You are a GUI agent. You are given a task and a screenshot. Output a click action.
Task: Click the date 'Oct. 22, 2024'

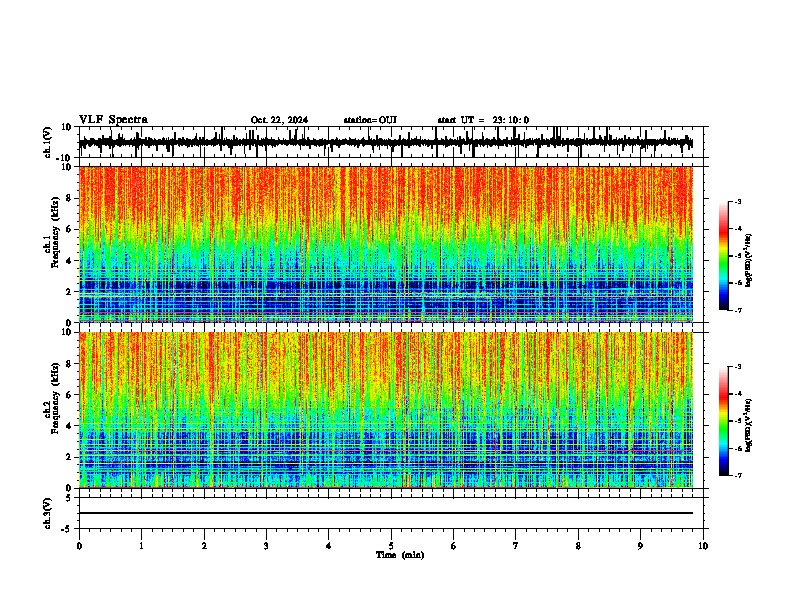coord(279,120)
